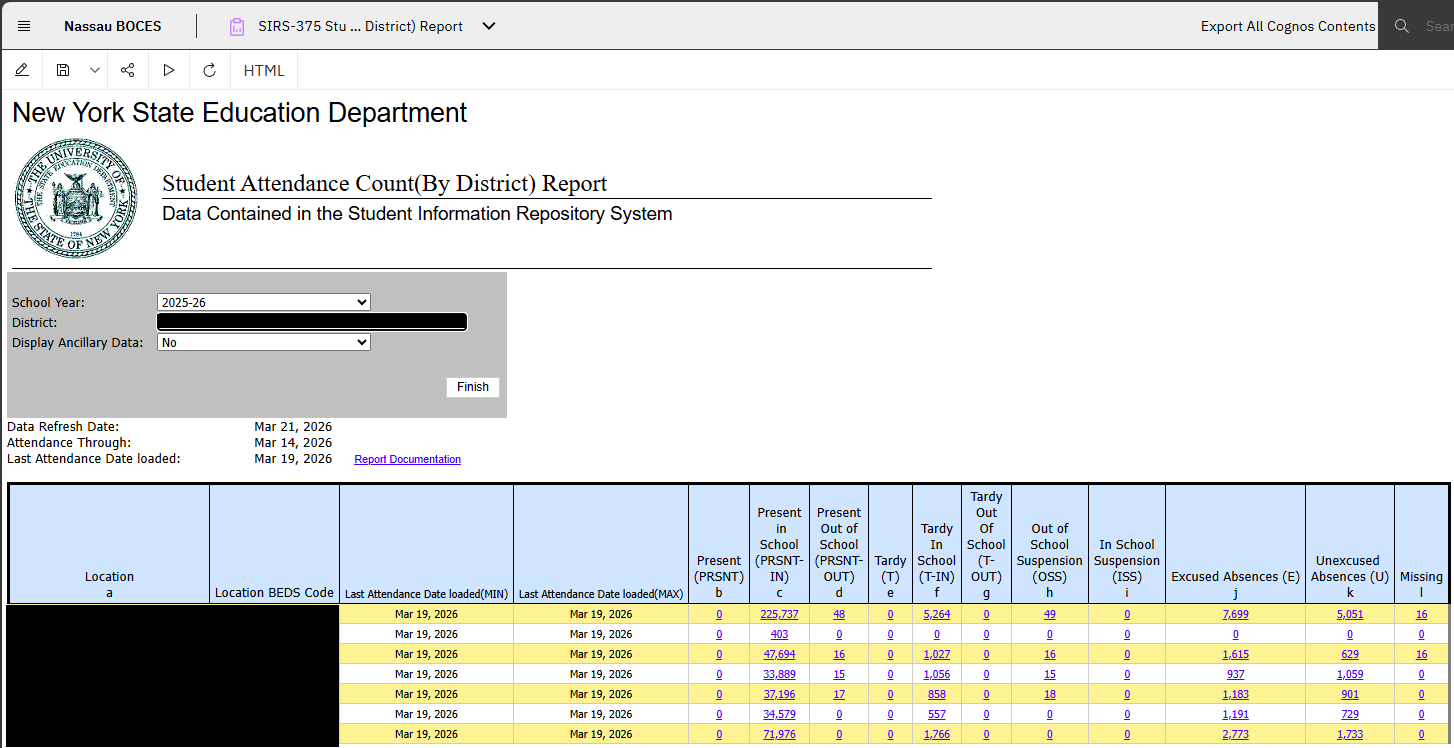Click the 49 Out of School Suspension value

(x=1050, y=614)
